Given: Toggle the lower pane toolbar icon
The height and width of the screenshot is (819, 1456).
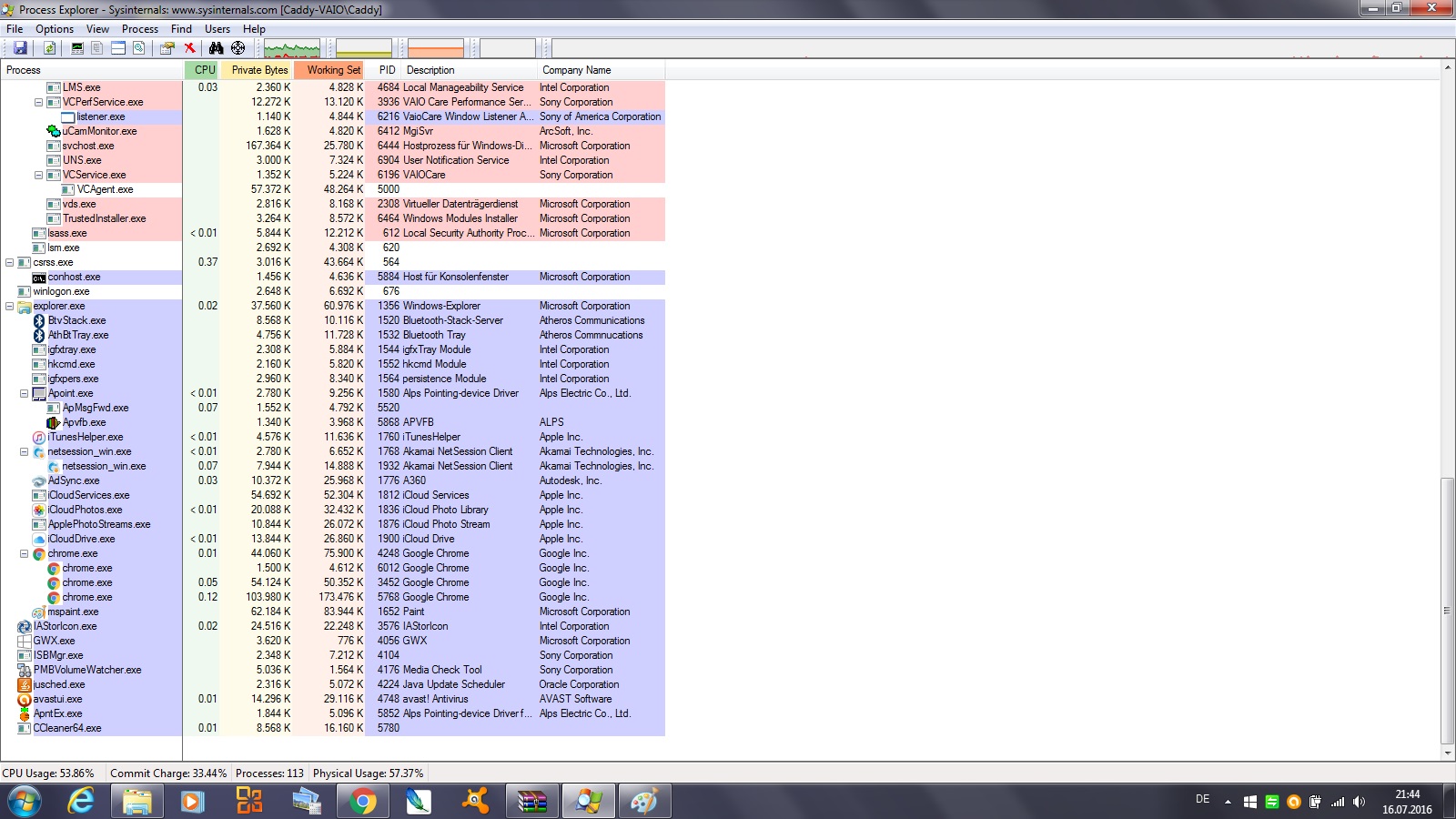Looking at the screenshot, I should tap(118, 48).
